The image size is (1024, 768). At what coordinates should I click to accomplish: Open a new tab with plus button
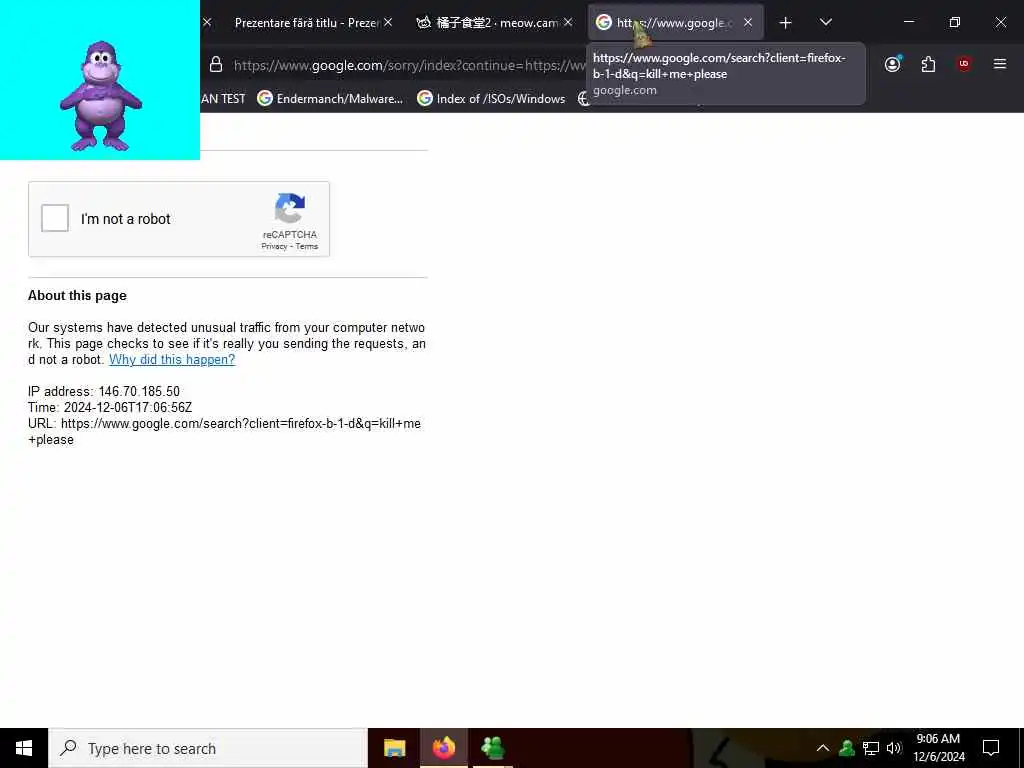tap(786, 23)
